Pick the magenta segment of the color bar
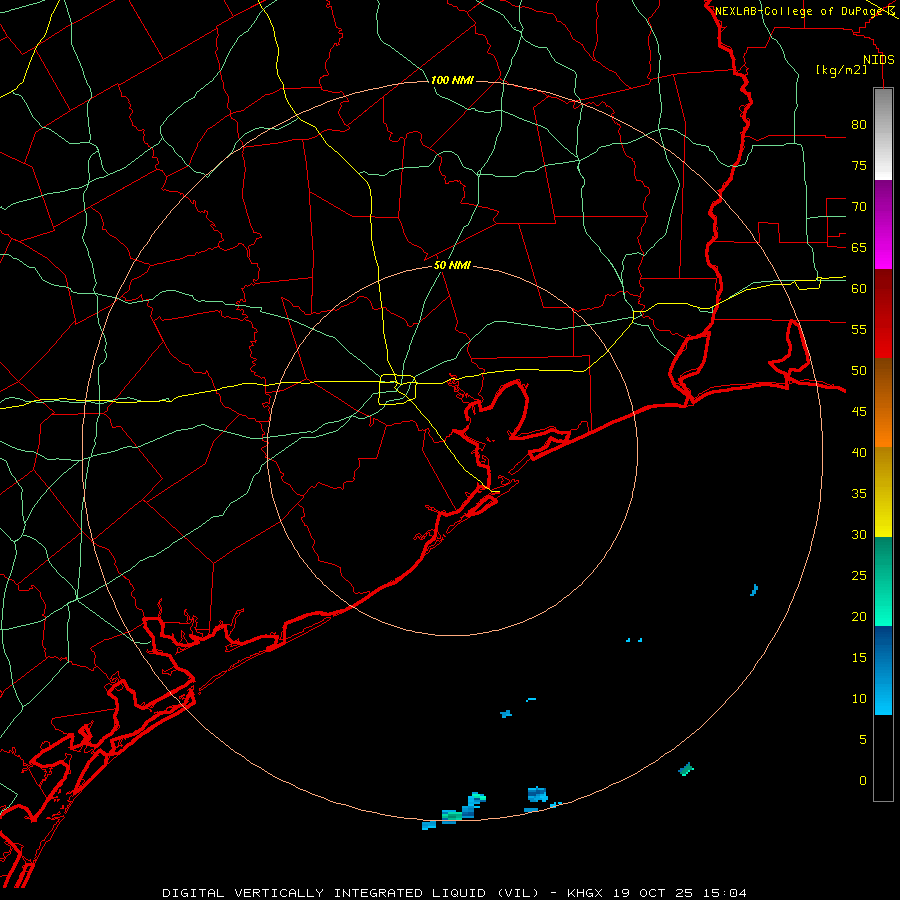The height and width of the screenshot is (900, 900). (x=883, y=225)
